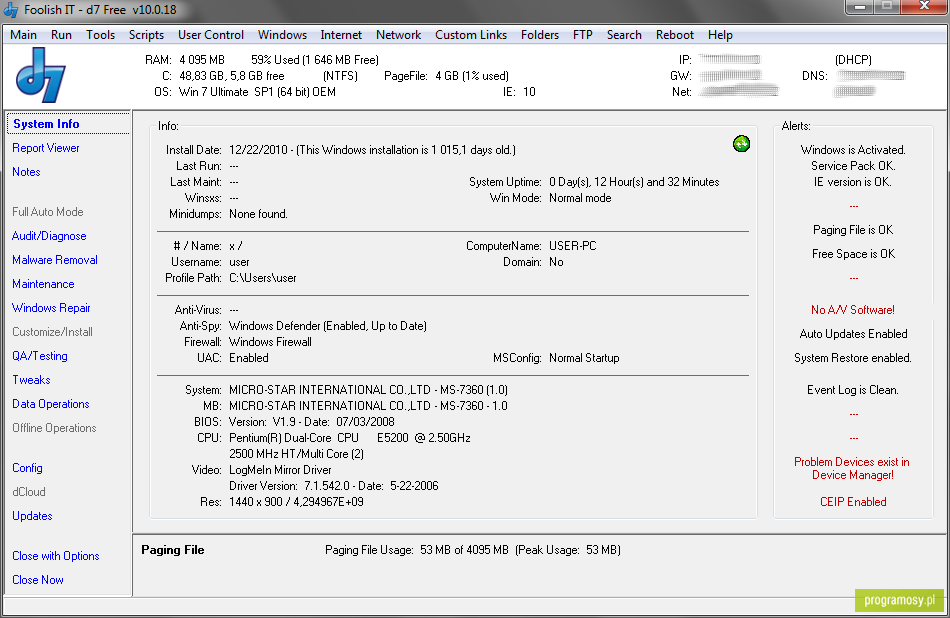Click the 'Auto Updates Enabled' alert
The image size is (950, 618).
853,334
